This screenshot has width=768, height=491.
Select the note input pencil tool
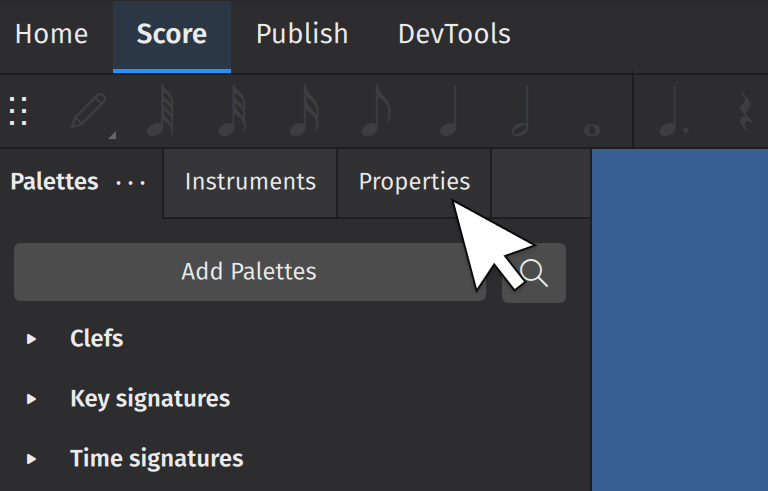[92, 113]
